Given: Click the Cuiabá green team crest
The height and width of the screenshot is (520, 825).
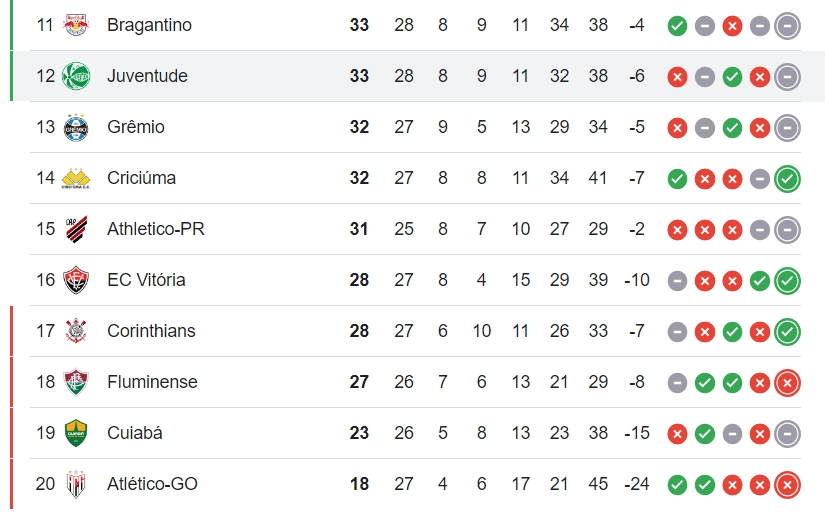Looking at the screenshot, I should [76, 433].
